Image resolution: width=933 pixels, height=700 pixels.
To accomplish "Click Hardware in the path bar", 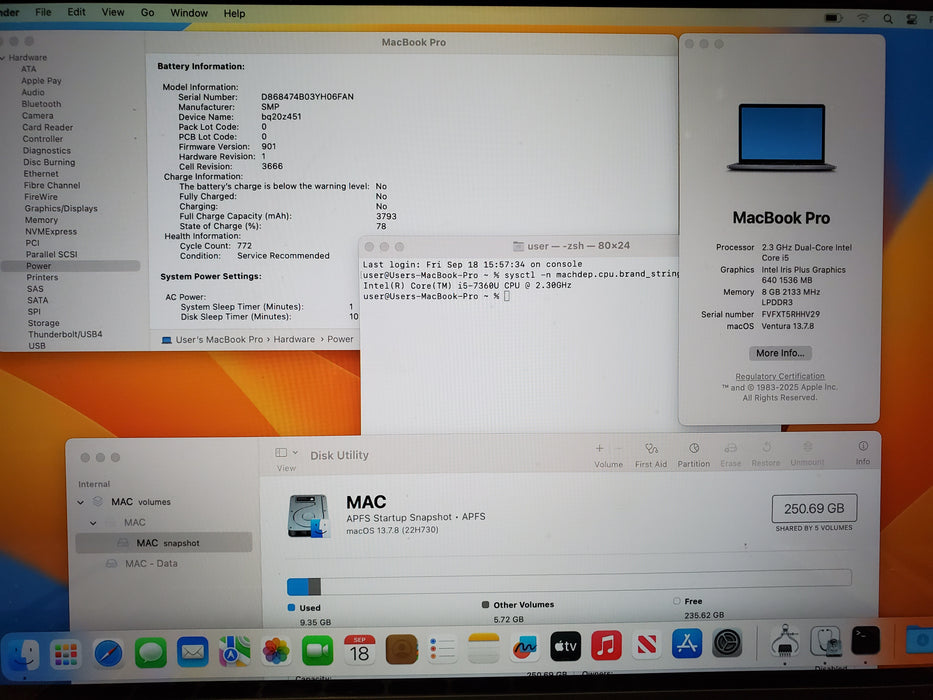I will coord(294,339).
